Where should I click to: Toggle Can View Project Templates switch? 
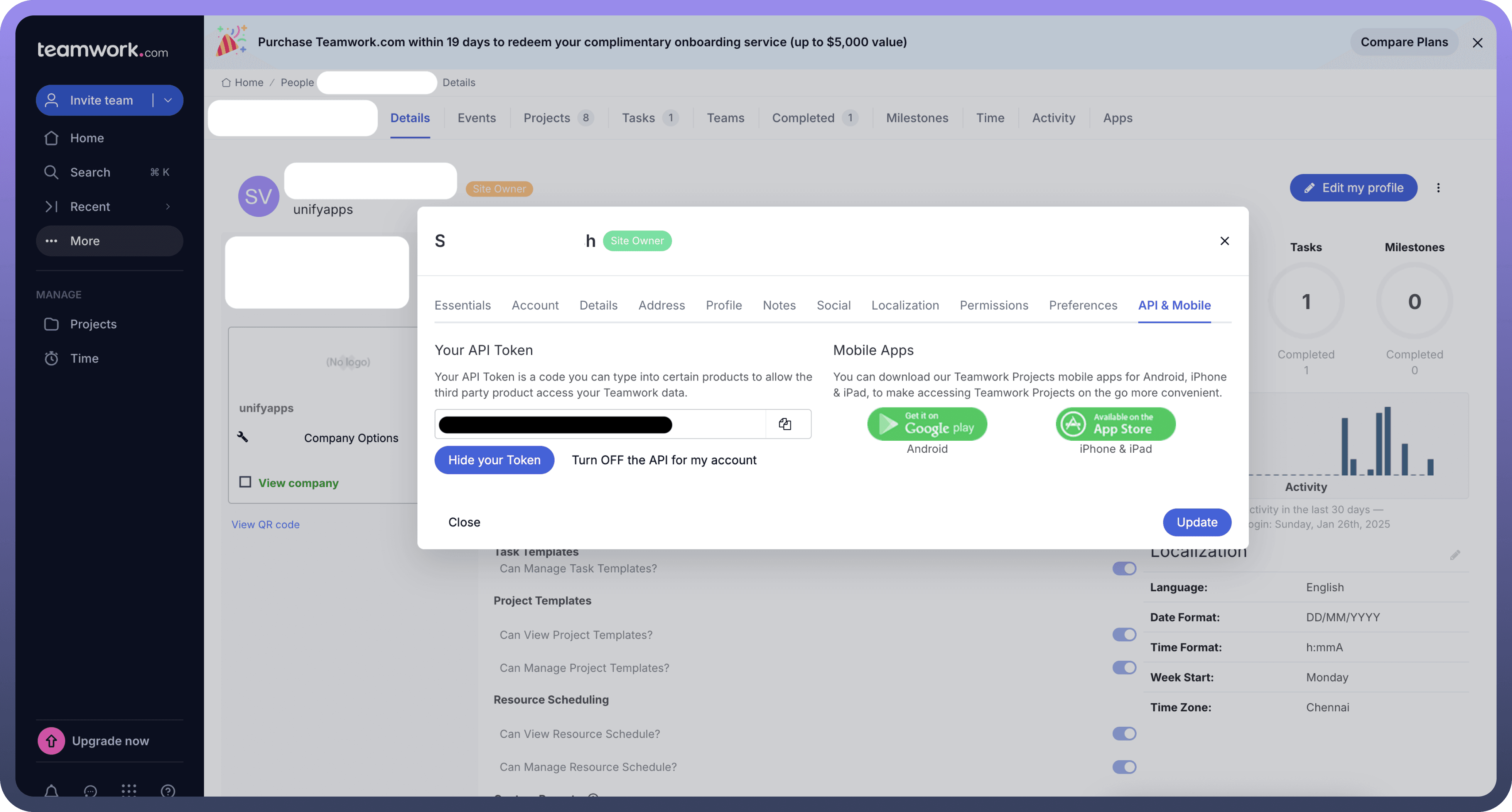[x=1124, y=635]
